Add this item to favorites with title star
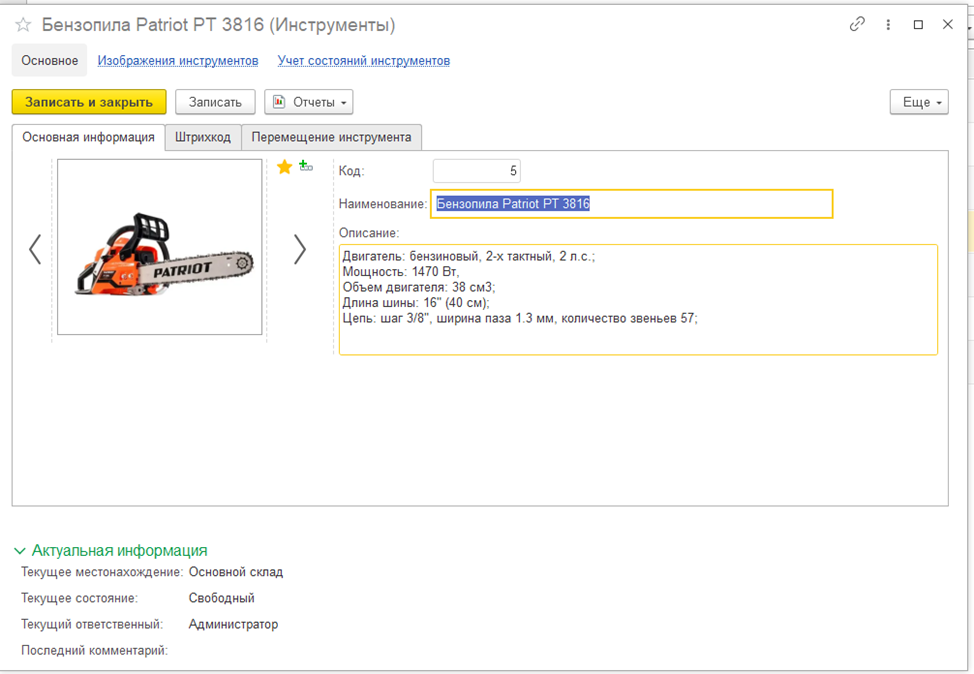 [x=23, y=25]
